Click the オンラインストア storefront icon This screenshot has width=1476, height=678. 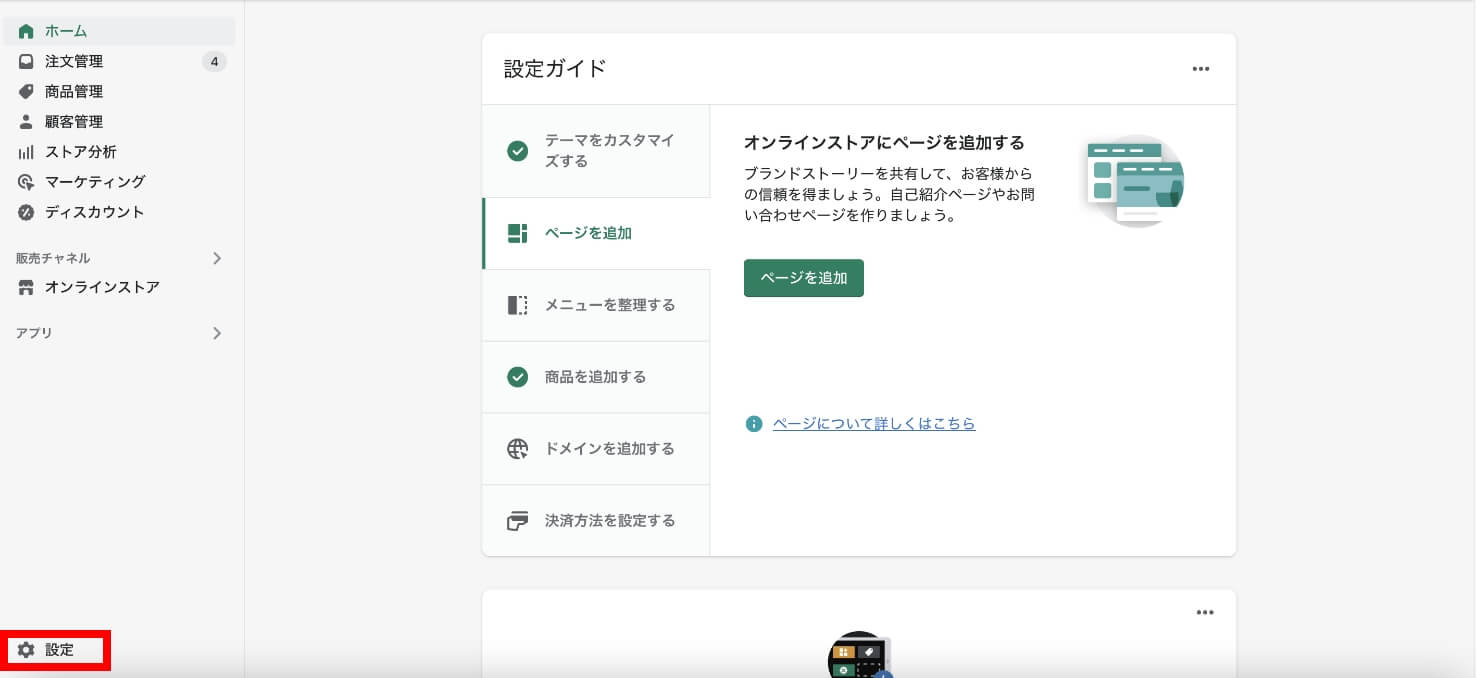click(24, 287)
